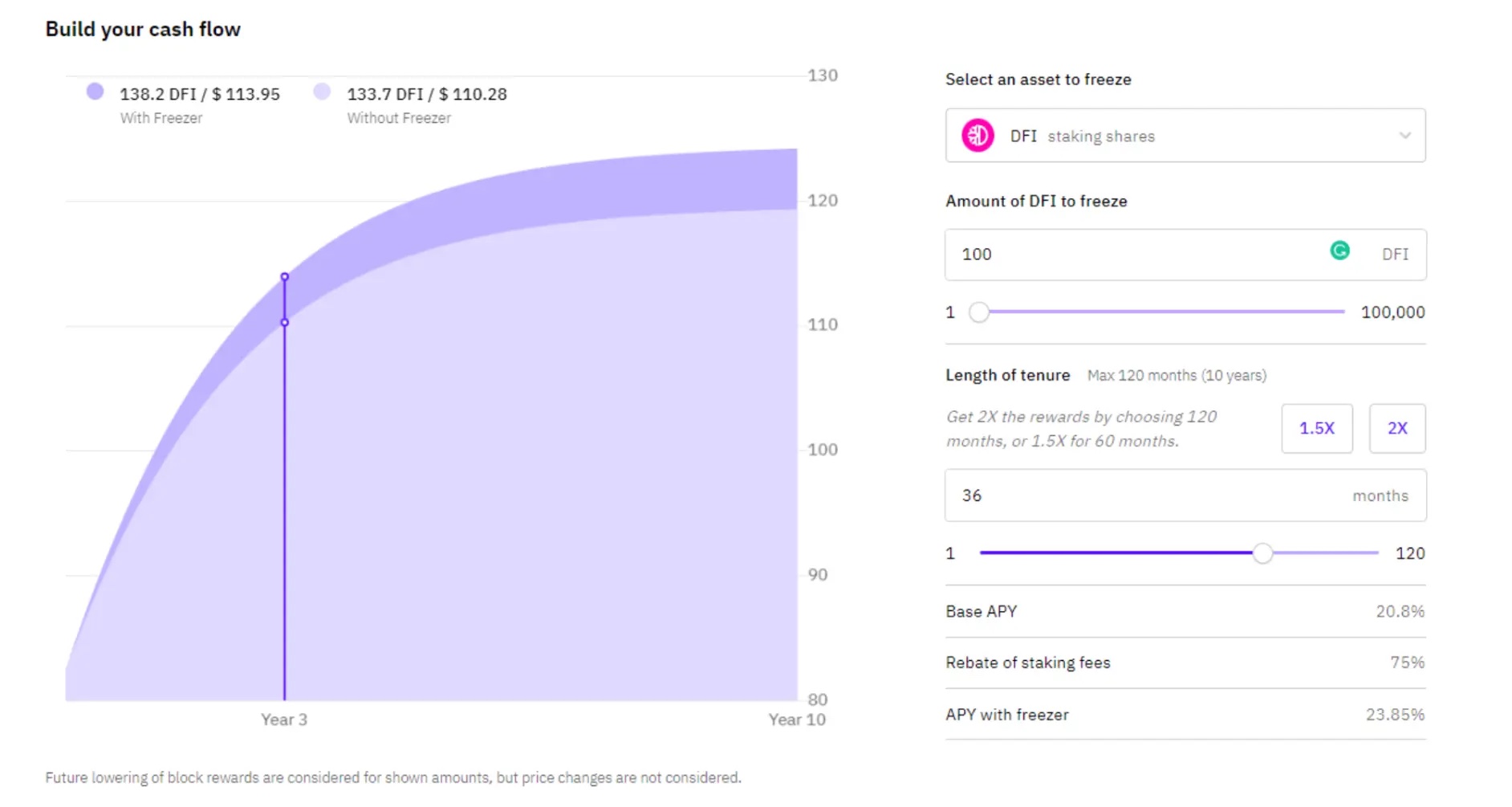Click the pink DFI coin icon
Viewport: 1512px width, 807px height.
[x=978, y=136]
